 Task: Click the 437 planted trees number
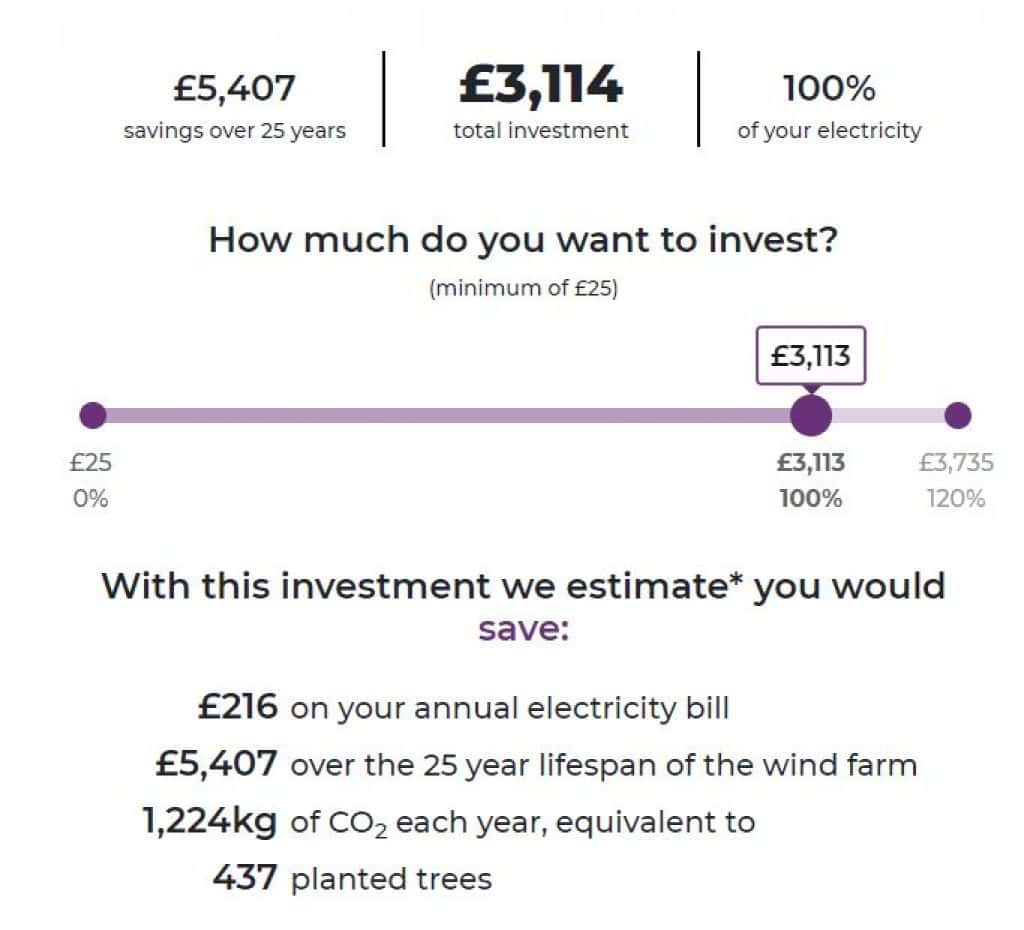point(245,878)
